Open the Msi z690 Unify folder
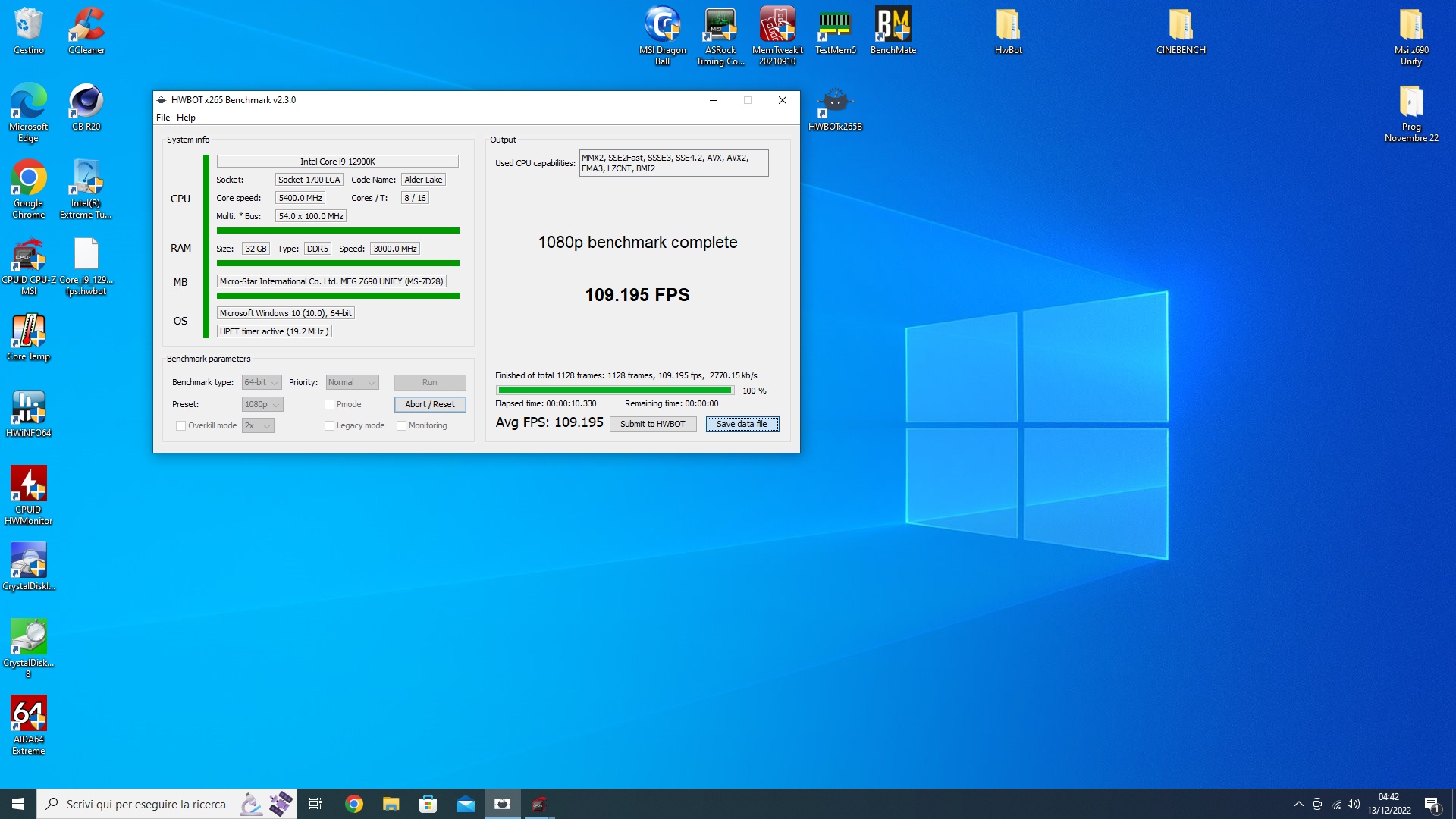Viewport: 1456px width, 819px height. coord(1411,36)
